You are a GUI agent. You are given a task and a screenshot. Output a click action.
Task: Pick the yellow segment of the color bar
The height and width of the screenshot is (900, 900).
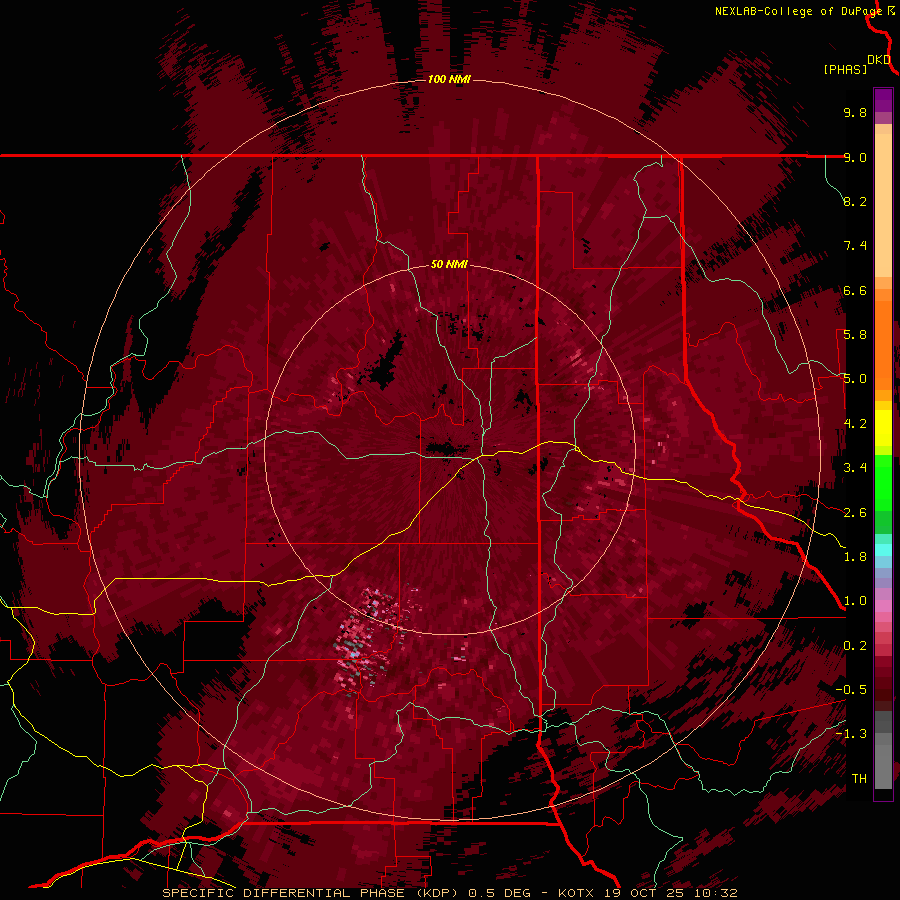(x=883, y=428)
